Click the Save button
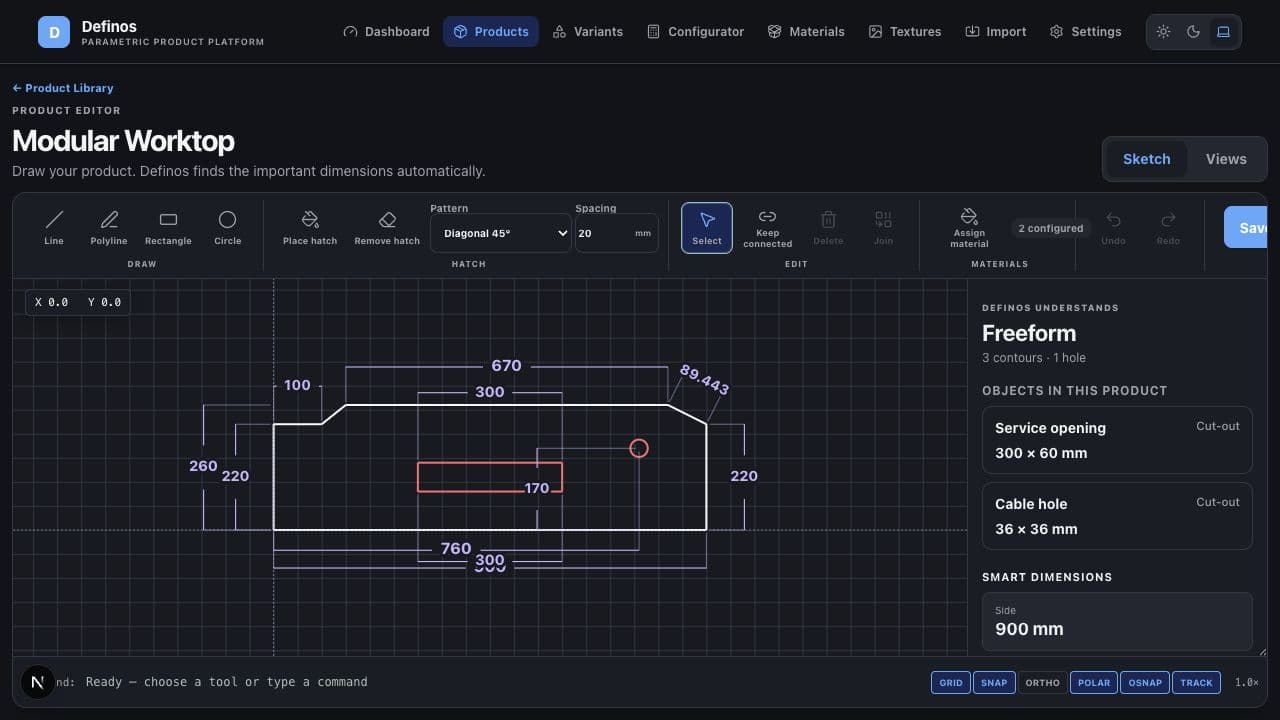The image size is (1280, 720). 1246,228
